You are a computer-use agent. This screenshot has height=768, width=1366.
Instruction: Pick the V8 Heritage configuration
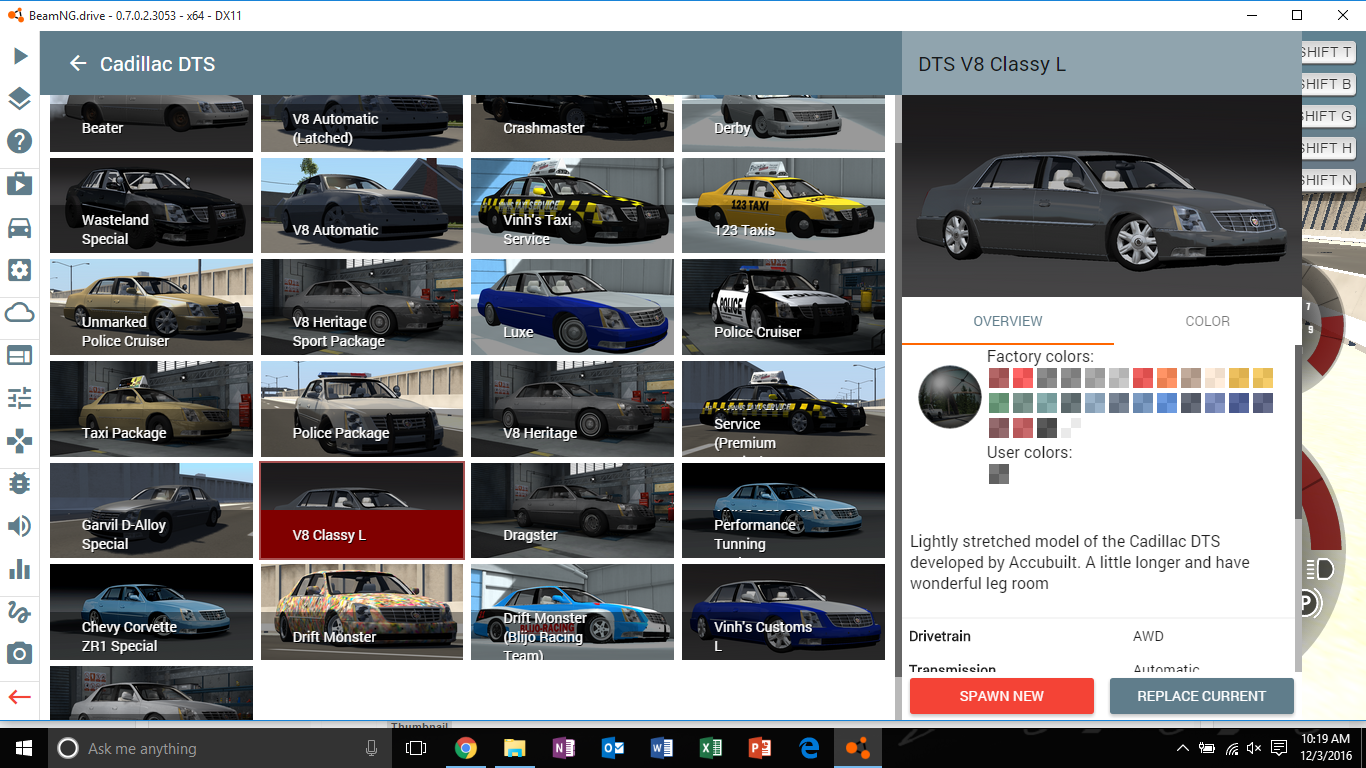(x=572, y=409)
